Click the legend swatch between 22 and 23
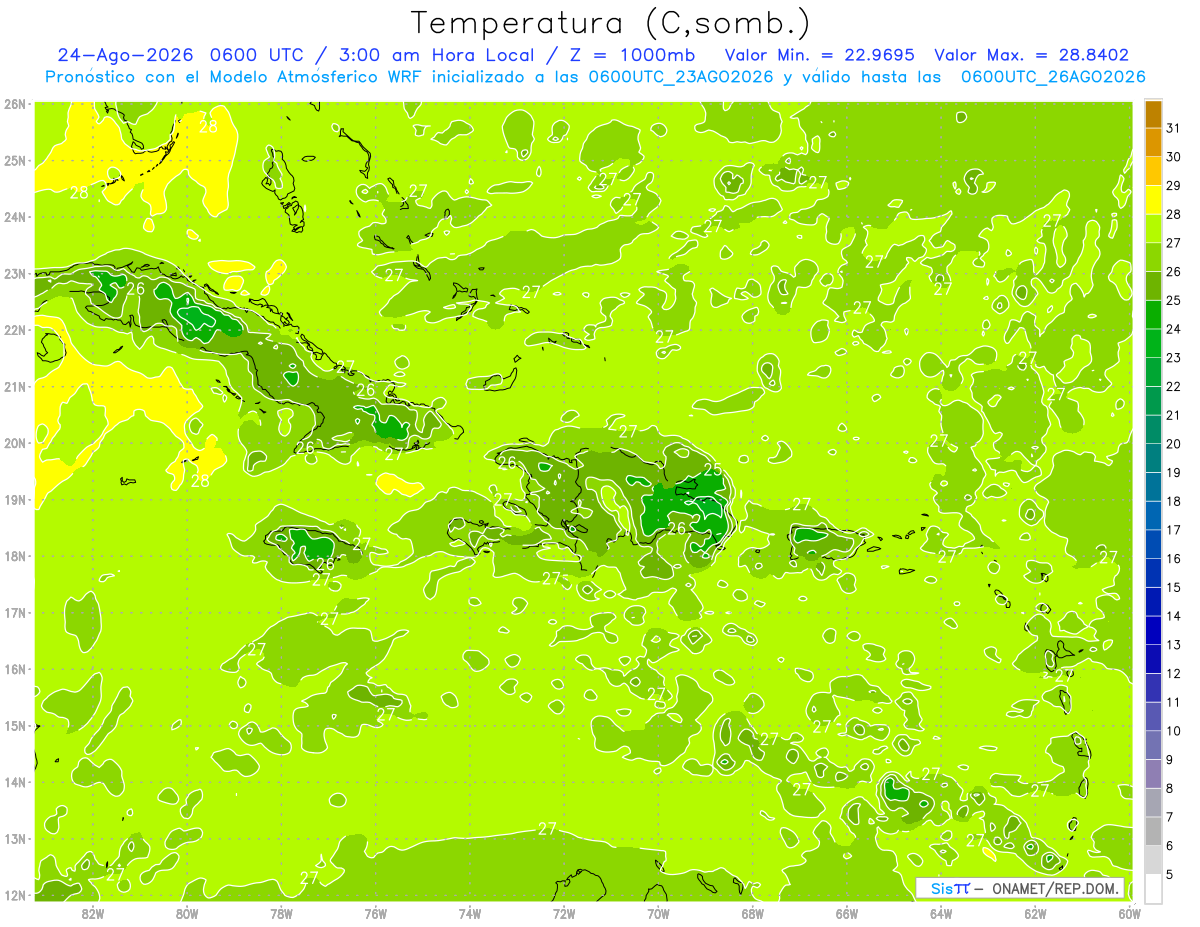The height and width of the screenshot is (927, 1200). coord(1153,372)
